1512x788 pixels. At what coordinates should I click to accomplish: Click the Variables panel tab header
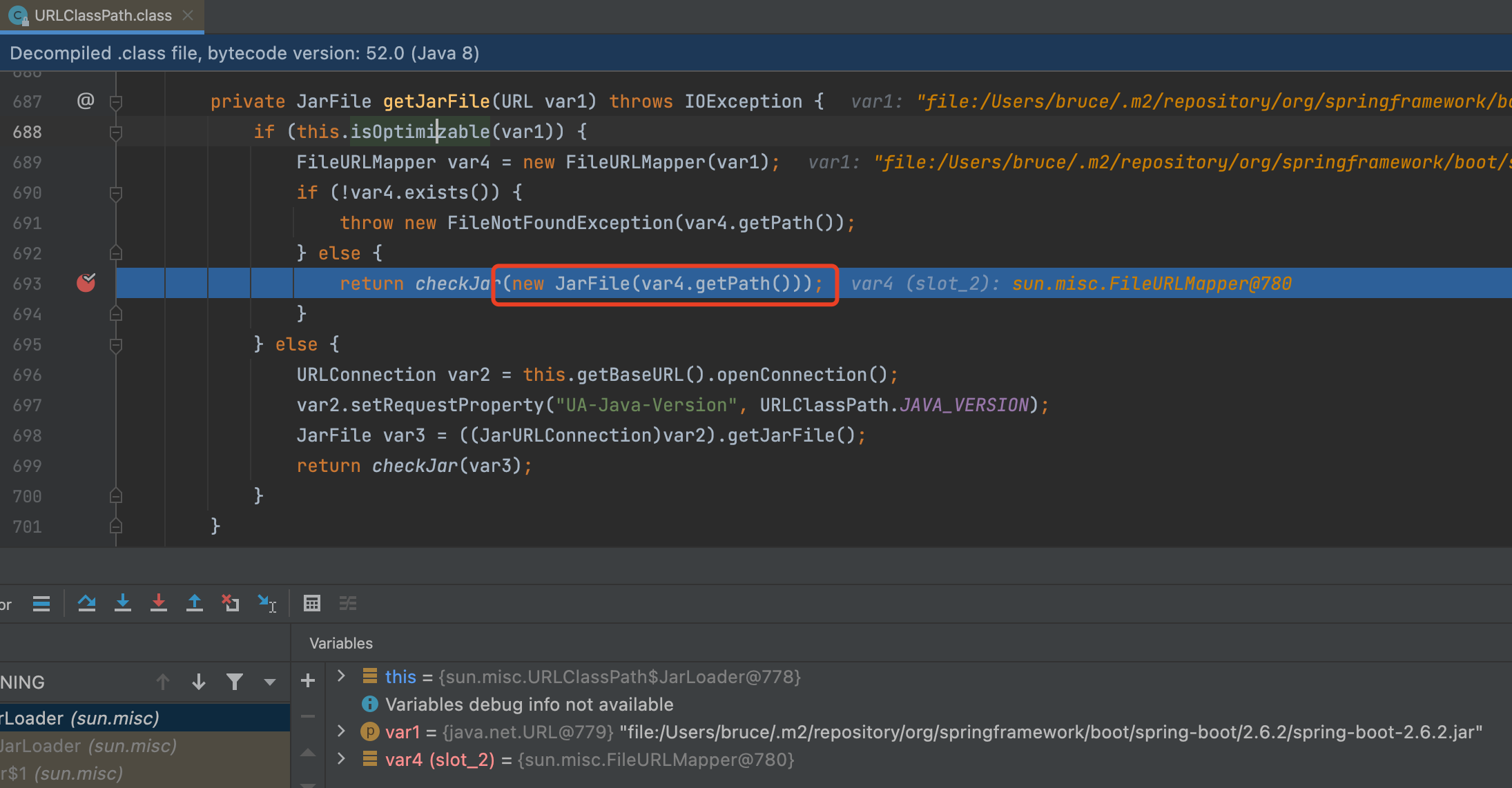point(341,643)
